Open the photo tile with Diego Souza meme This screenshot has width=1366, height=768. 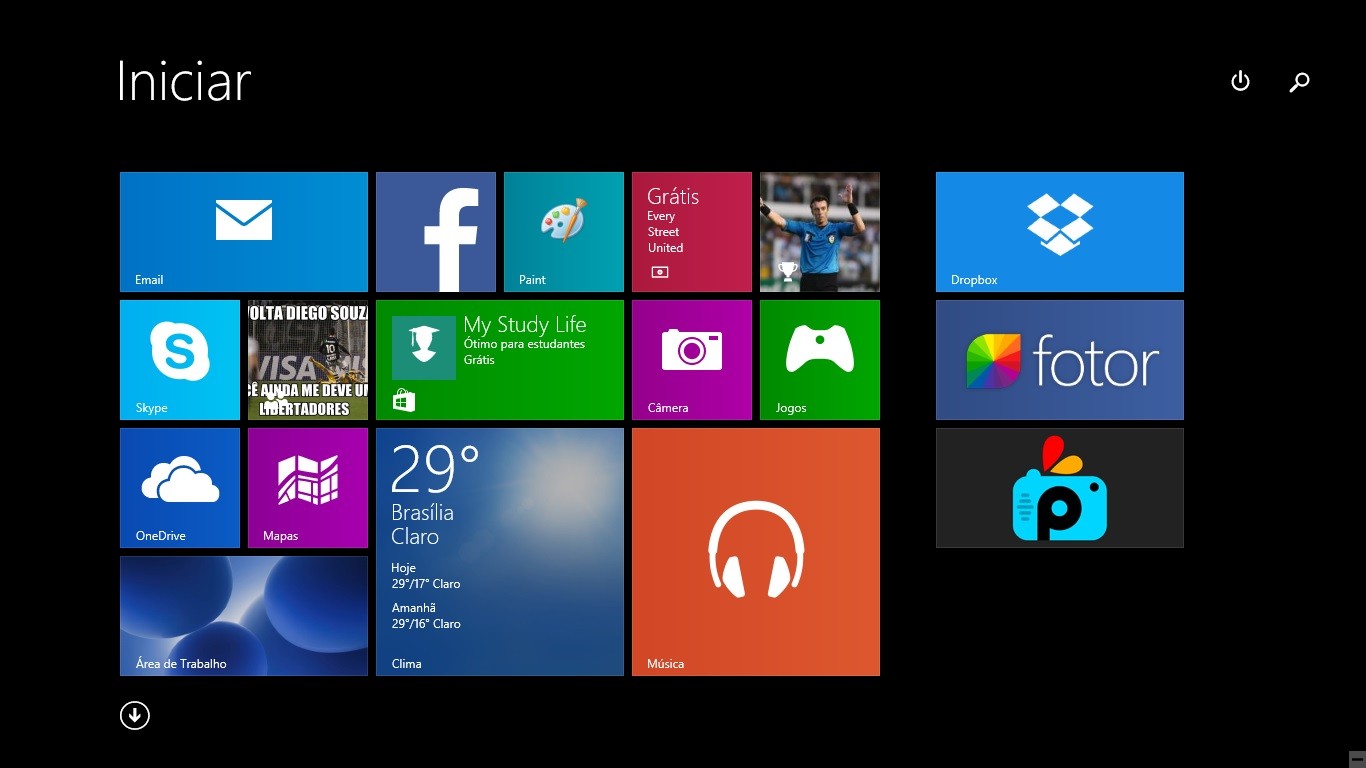pyautogui.click(x=308, y=360)
